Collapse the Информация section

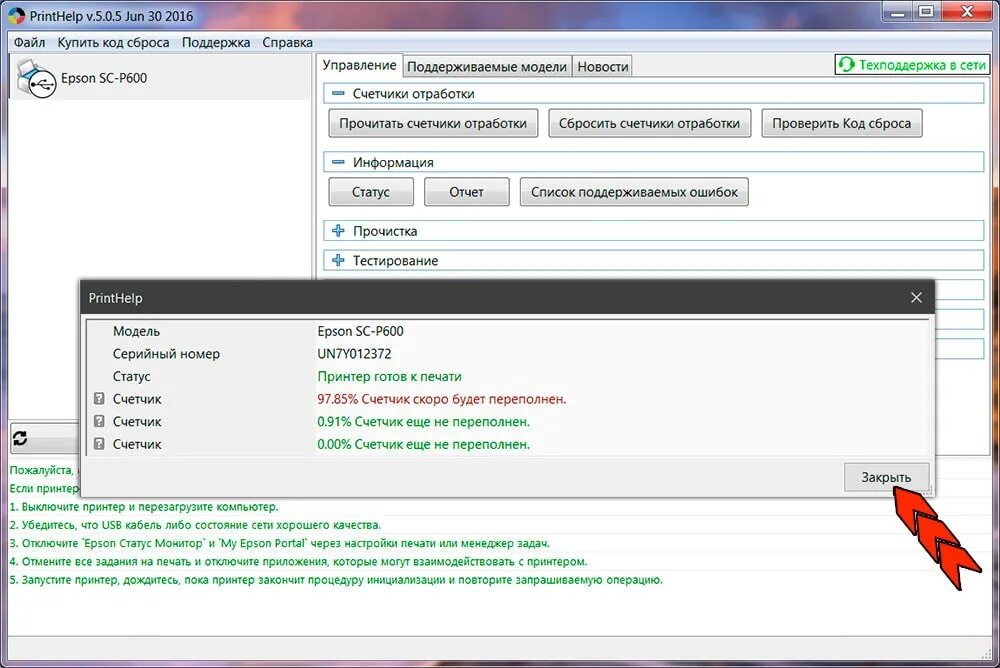(338, 162)
